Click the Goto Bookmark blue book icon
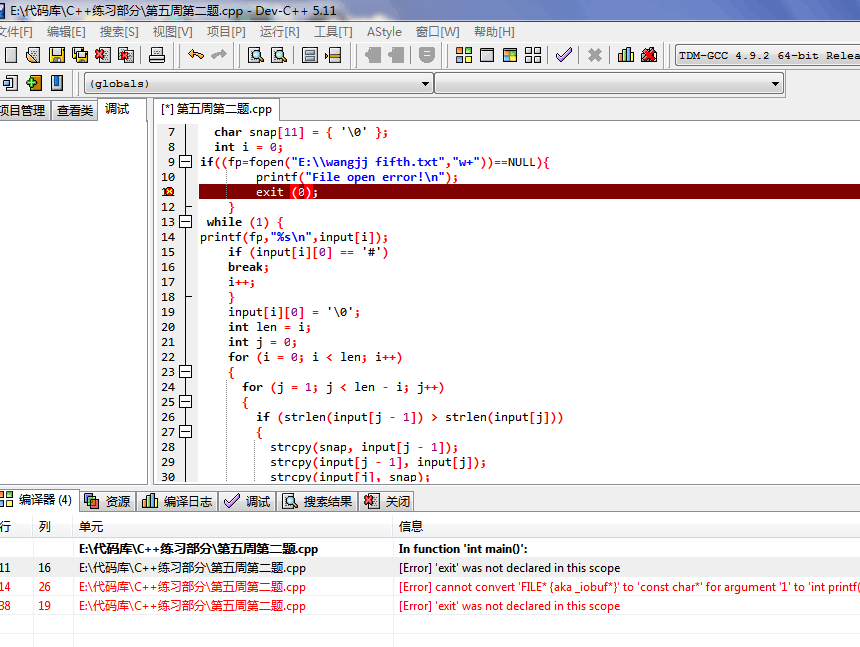 click(x=56, y=83)
